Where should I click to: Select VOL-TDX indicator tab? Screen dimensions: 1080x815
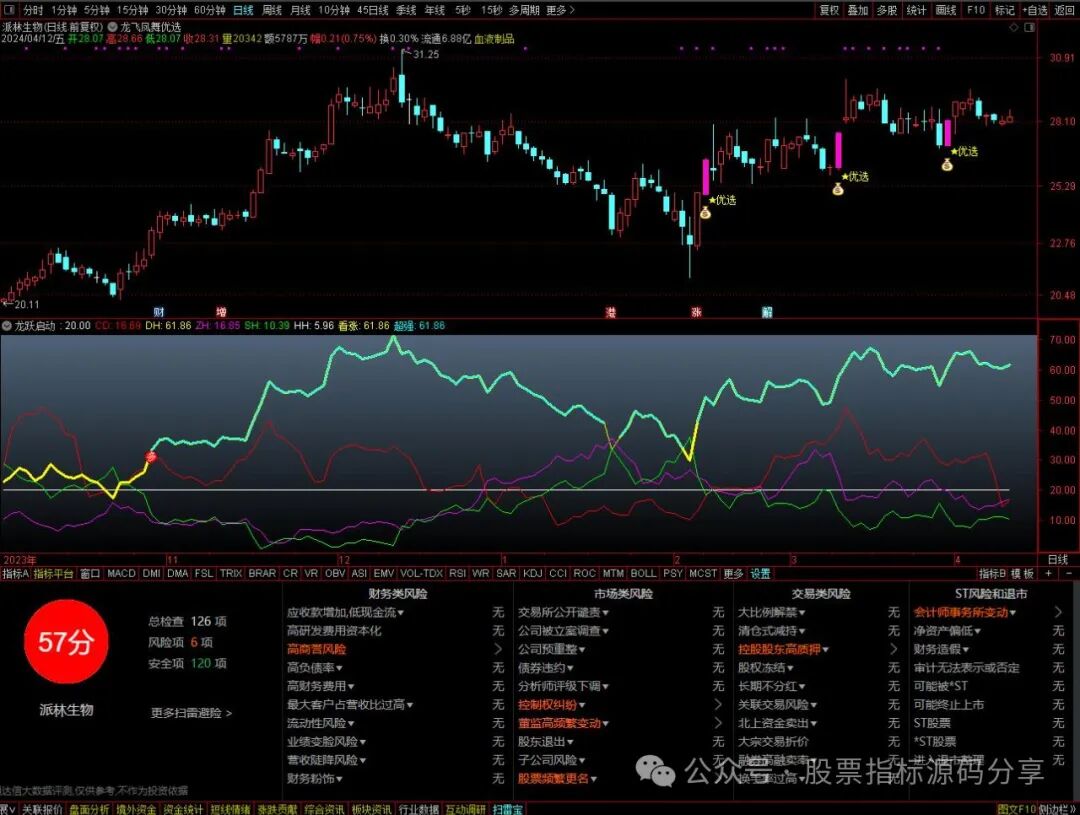tap(422, 573)
